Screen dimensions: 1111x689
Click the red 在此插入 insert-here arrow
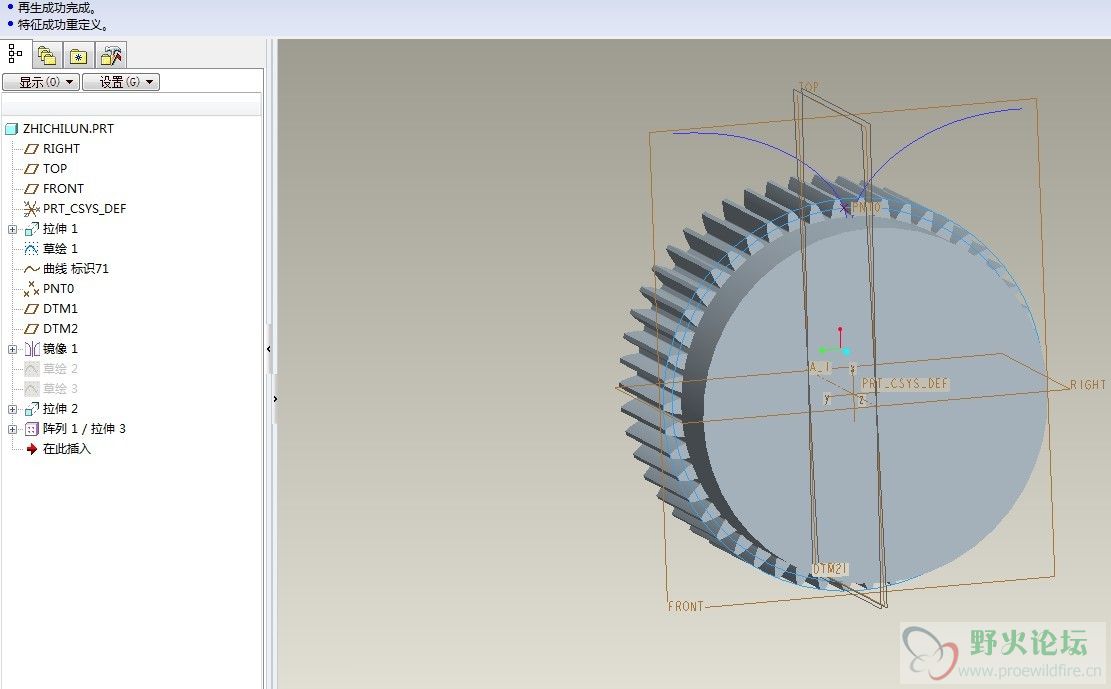point(31,449)
